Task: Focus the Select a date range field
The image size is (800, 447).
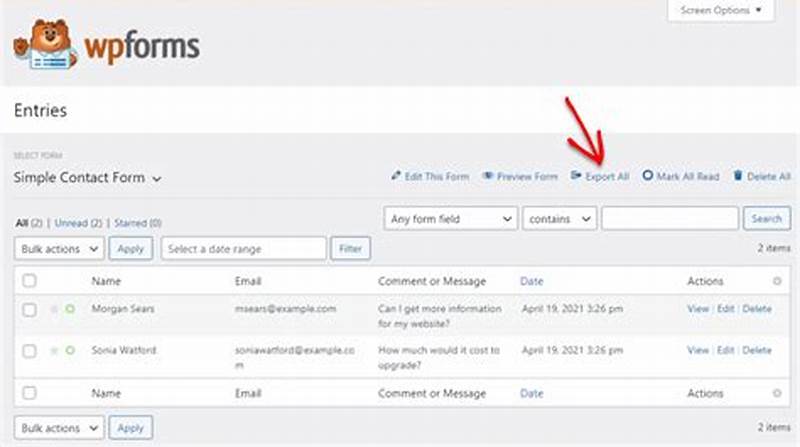Action: [x=244, y=249]
